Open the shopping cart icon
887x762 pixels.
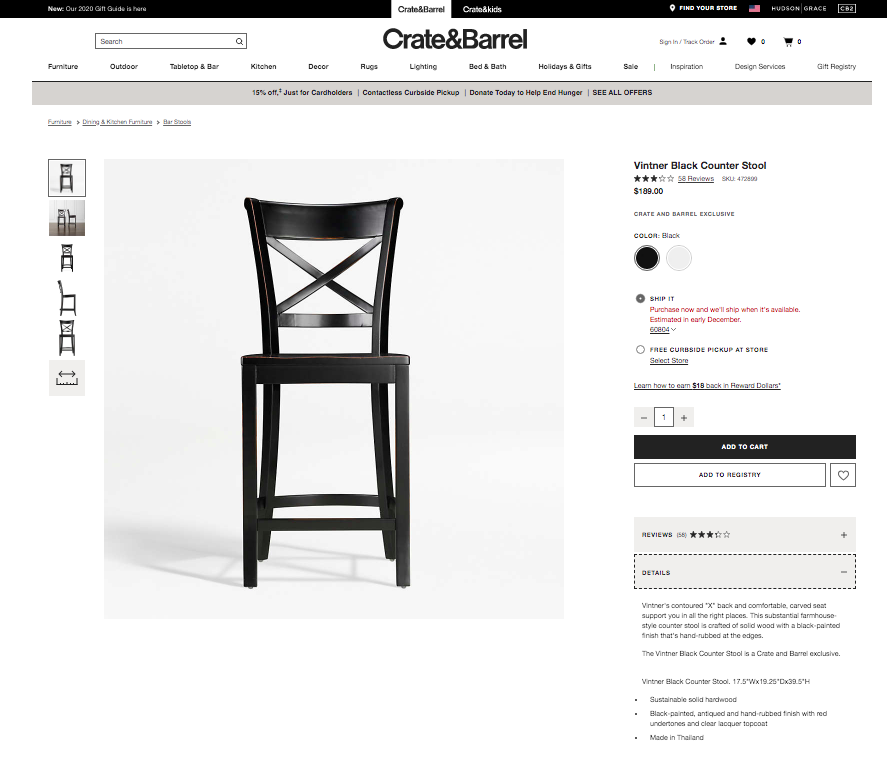(787, 41)
